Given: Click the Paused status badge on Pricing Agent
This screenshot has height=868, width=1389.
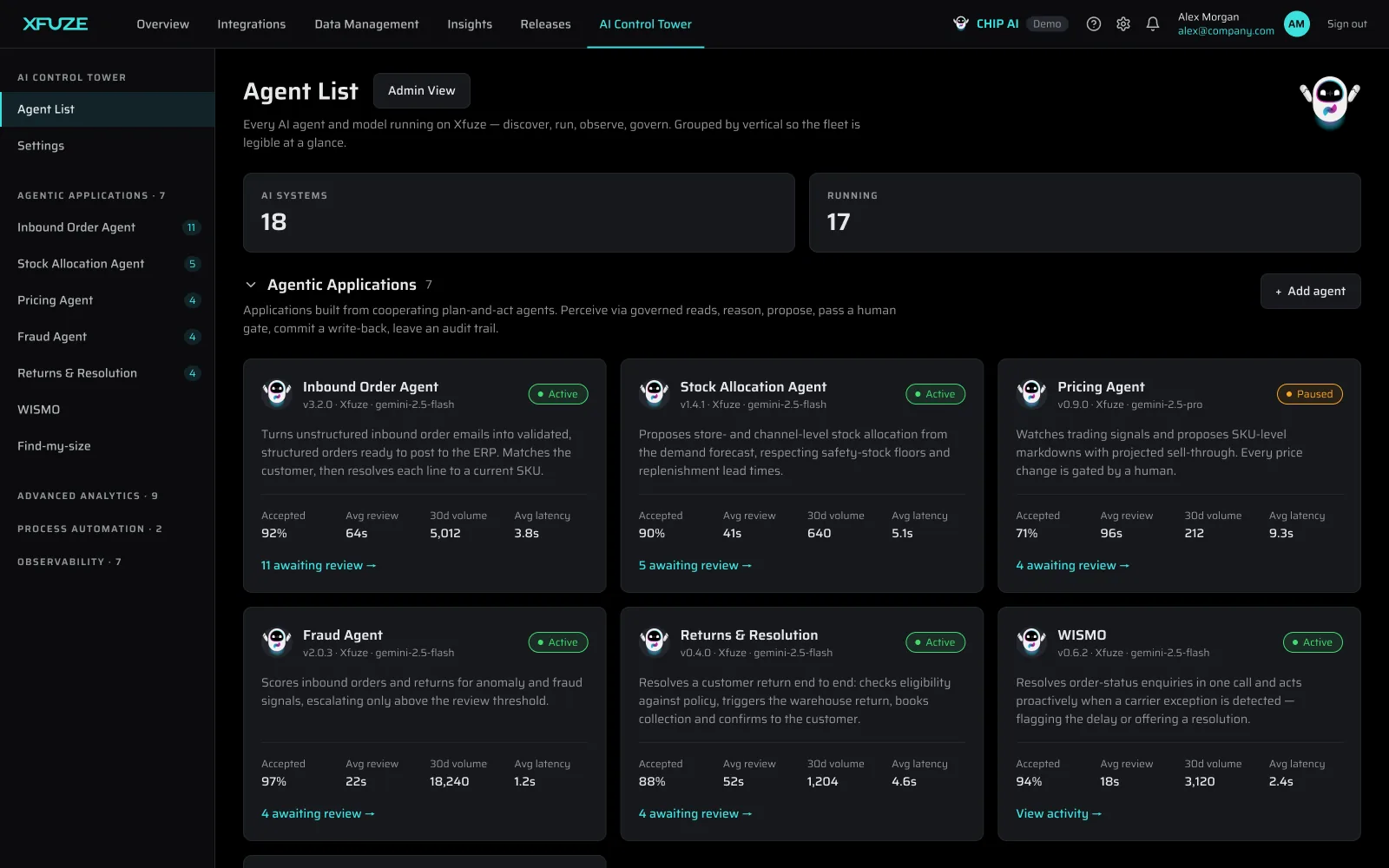Looking at the screenshot, I should pyautogui.click(x=1310, y=394).
